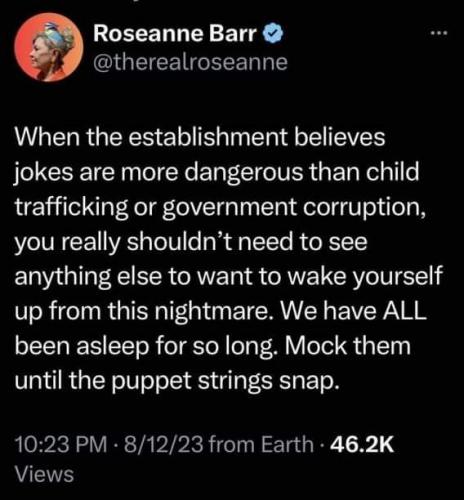464x500 pixels.
Task: Click 'puppet strings snap.' closing line
Action: pos(225,382)
